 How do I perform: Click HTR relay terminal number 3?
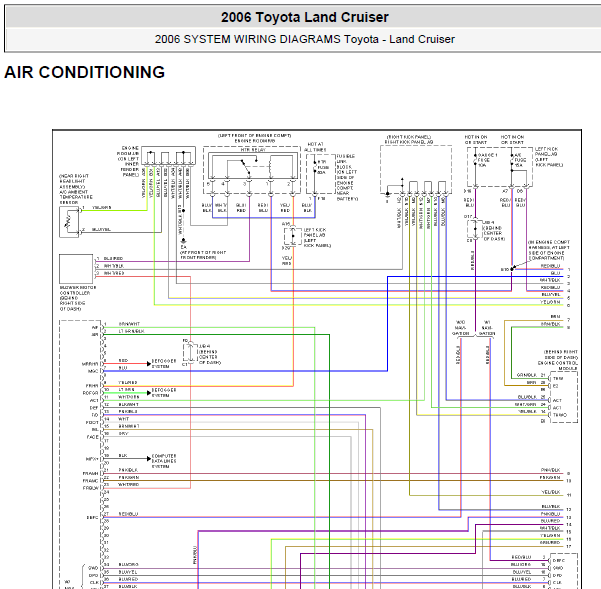click(245, 184)
